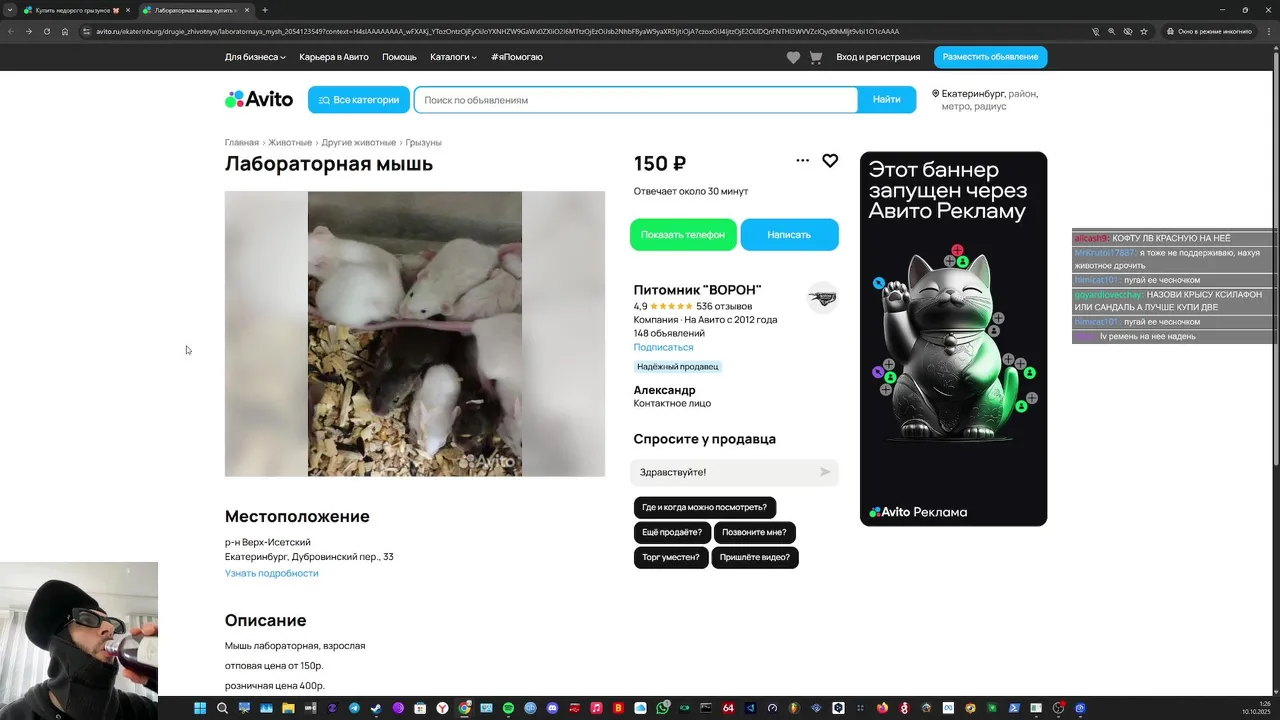Viewport: 1280px width, 720px height.
Task: Open a new browser tab
Action: tap(265, 10)
